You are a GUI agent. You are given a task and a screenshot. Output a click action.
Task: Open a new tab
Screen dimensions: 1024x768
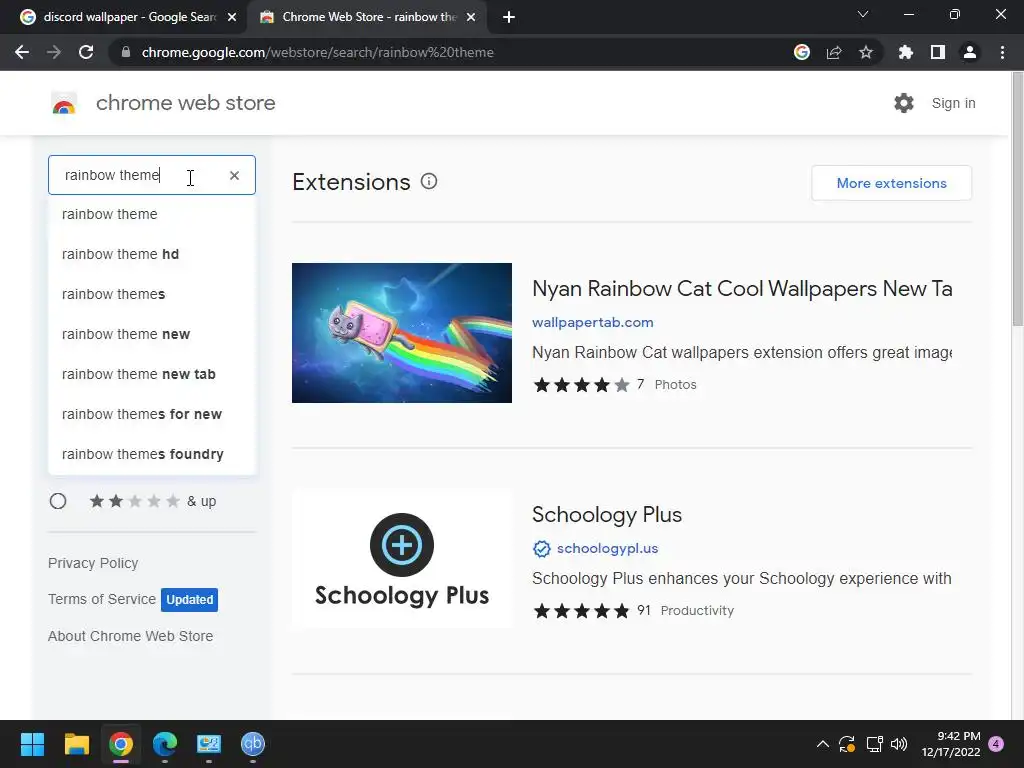(509, 17)
